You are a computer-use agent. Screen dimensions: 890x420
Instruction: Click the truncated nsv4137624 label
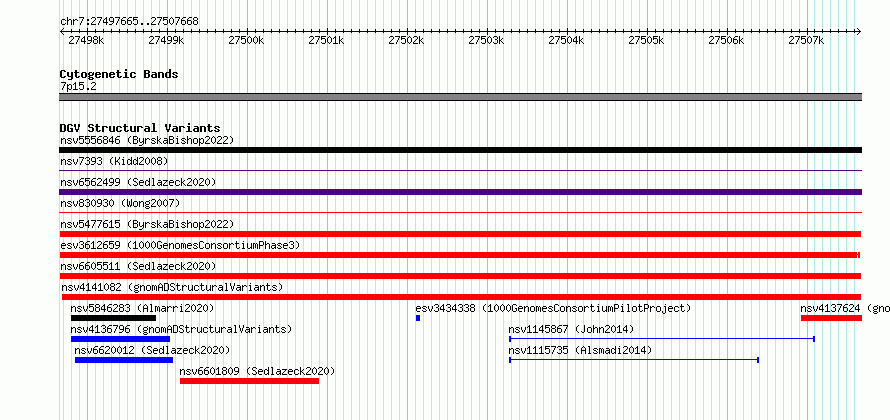click(845, 308)
